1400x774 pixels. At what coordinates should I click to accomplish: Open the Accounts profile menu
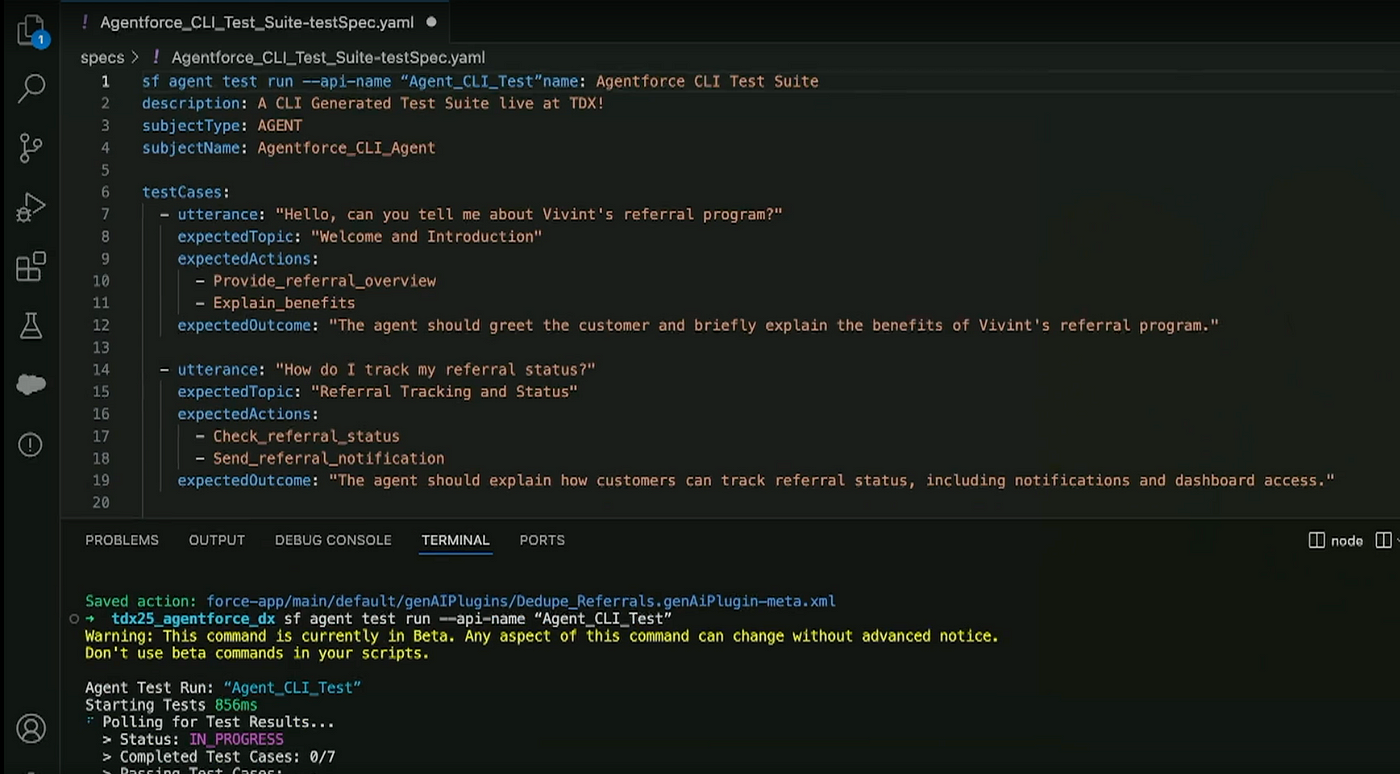pos(31,728)
